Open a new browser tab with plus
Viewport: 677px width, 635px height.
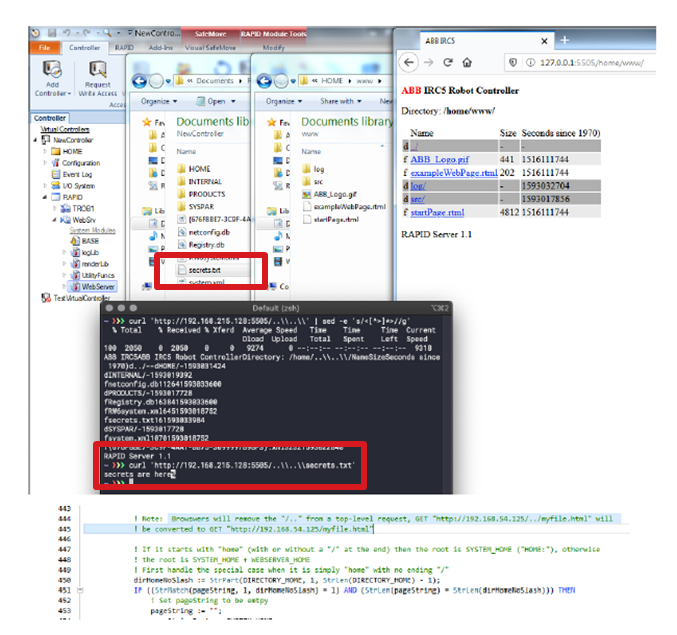(x=564, y=40)
